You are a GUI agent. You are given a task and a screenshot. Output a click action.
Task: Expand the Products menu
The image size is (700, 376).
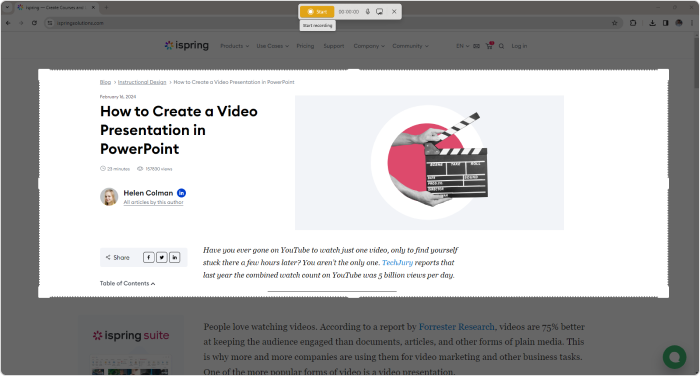234,46
